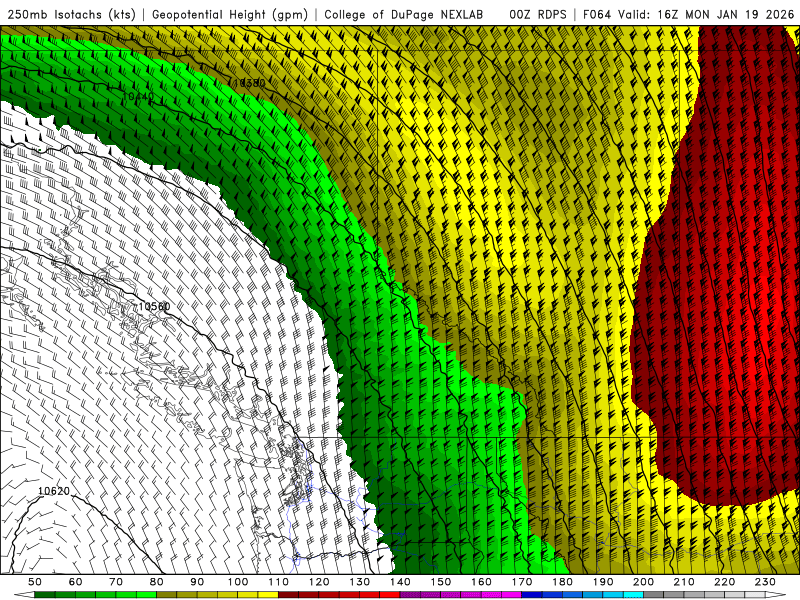Click the 10380 height contour label
The image size is (800, 600).
(247, 83)
